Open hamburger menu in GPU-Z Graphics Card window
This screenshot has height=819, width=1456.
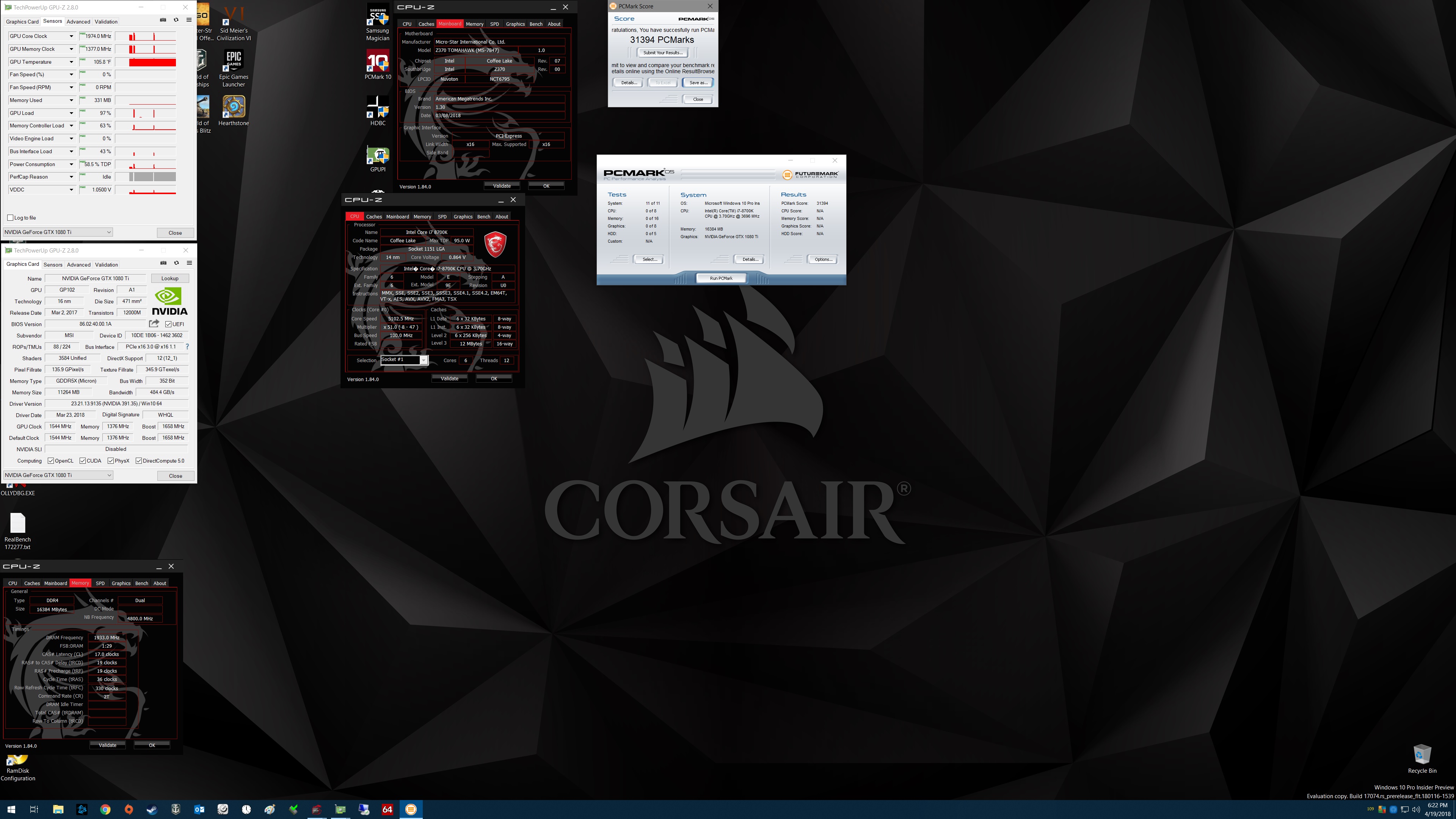189,263
